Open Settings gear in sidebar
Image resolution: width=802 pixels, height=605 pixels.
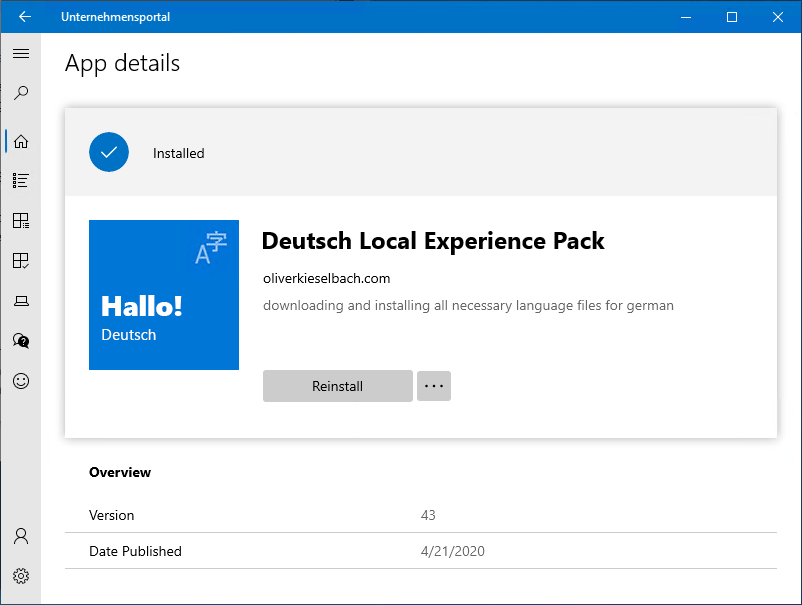point(21,576)
